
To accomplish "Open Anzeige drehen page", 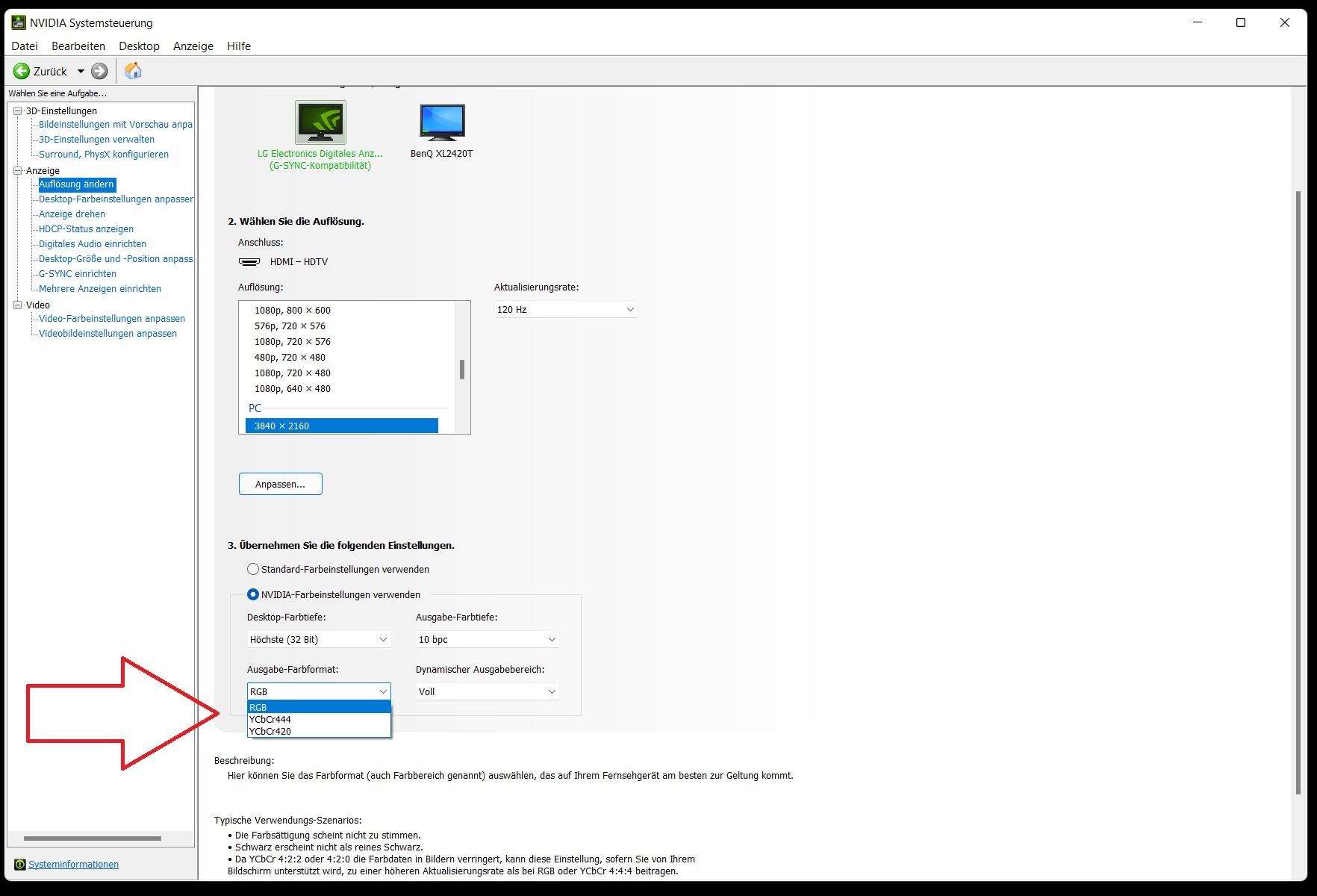I will [x=72, y=214].
